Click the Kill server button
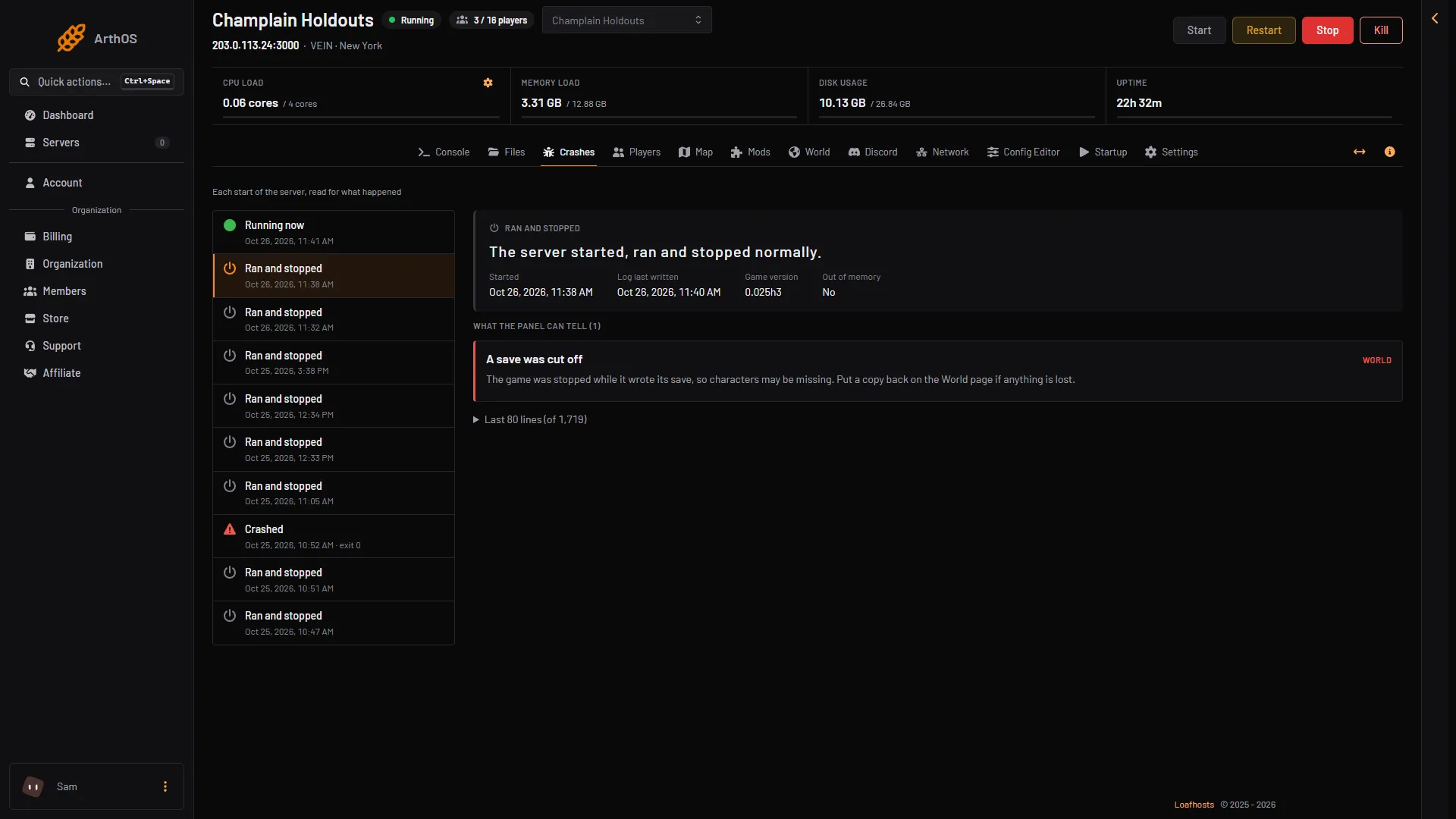Viewport: 1456px width, 819px height. tap(1381, 30)
